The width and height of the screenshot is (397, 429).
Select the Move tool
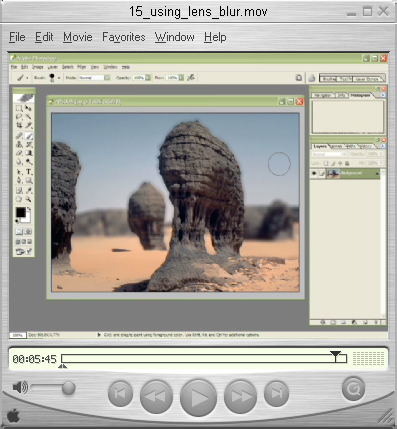click(29, 108)
